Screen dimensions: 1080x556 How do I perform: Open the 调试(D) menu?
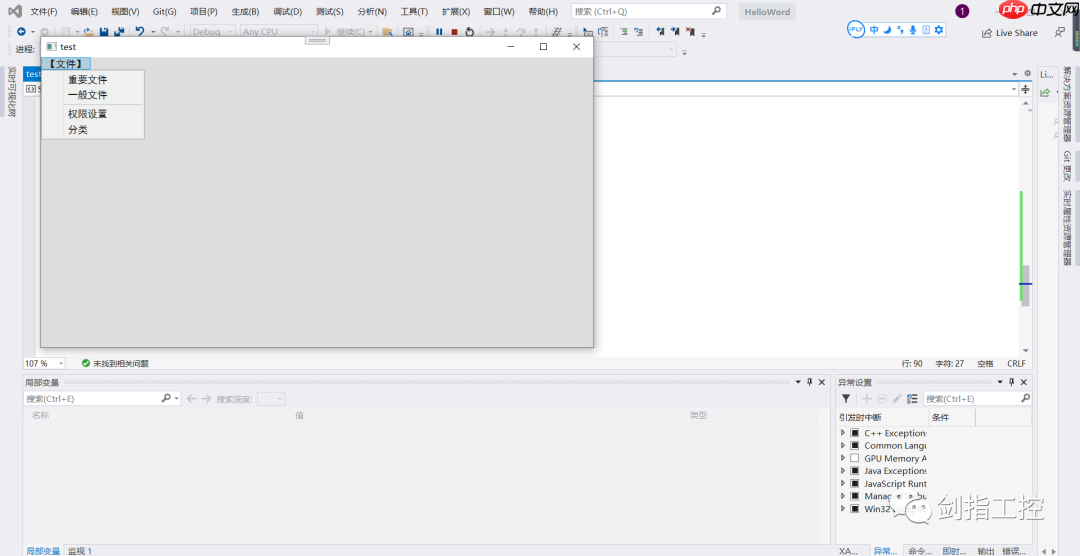pos(287,12)
